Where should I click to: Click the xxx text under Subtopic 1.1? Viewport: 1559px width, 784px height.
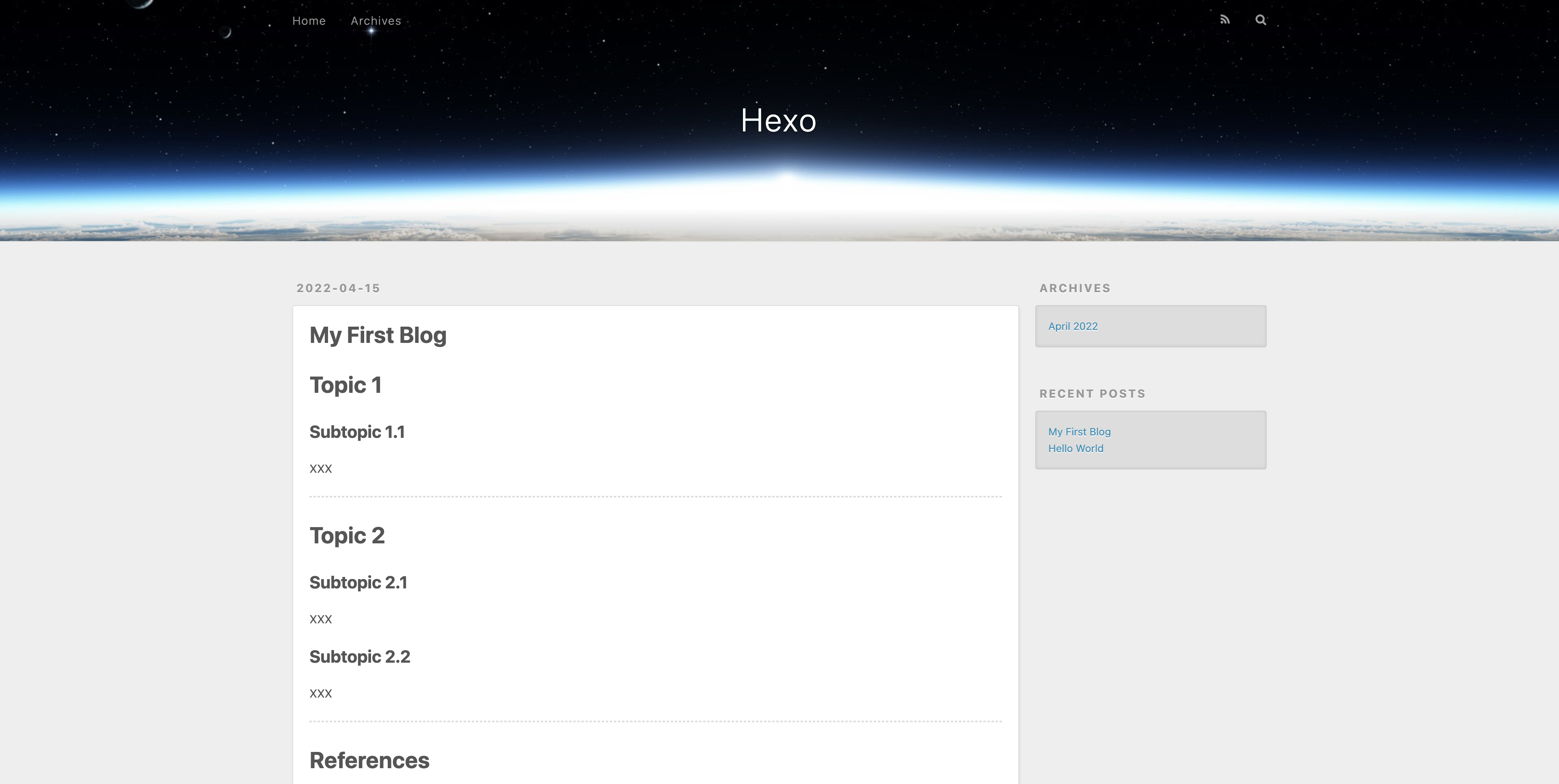point(321,468)
